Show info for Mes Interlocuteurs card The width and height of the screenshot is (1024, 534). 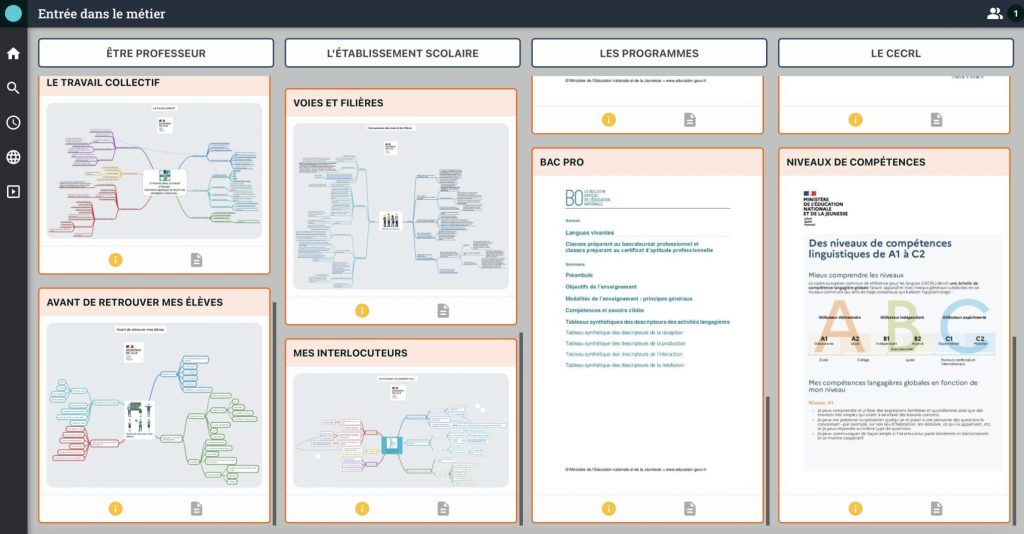[362, 509]
